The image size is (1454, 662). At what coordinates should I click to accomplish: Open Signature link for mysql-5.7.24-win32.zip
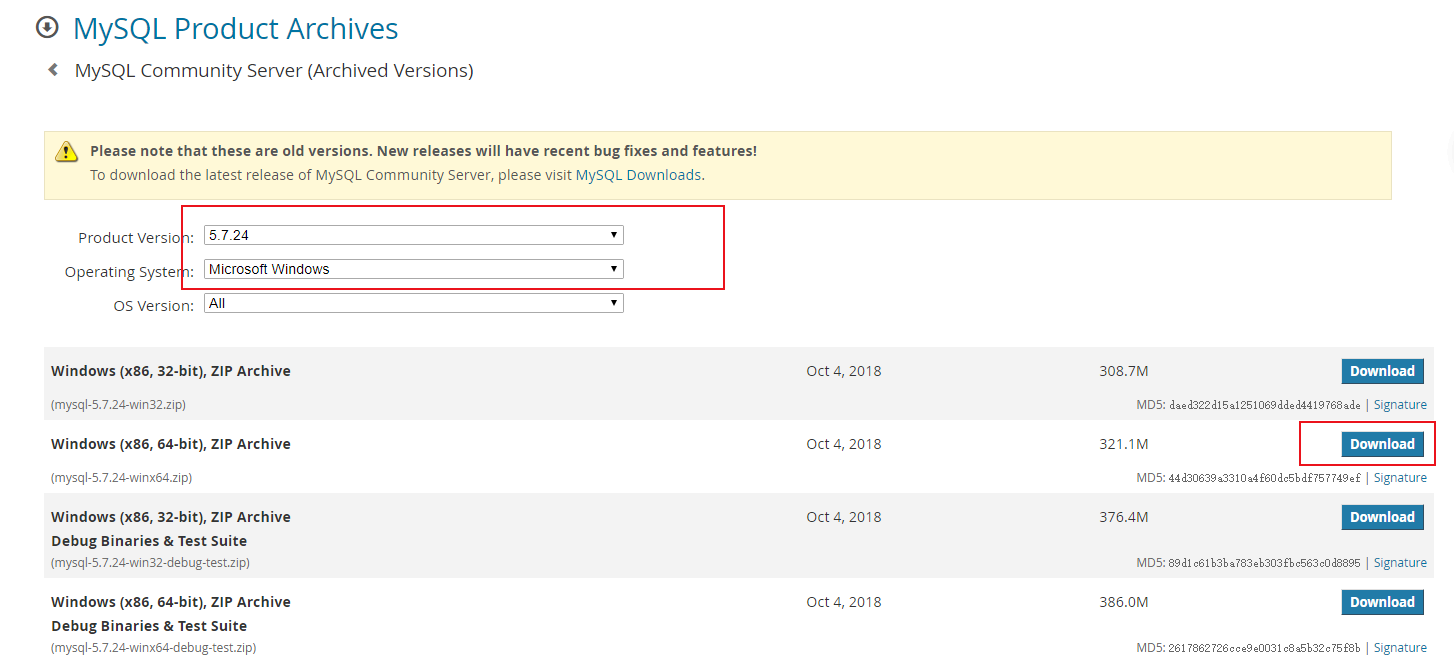pos(1400,405)
